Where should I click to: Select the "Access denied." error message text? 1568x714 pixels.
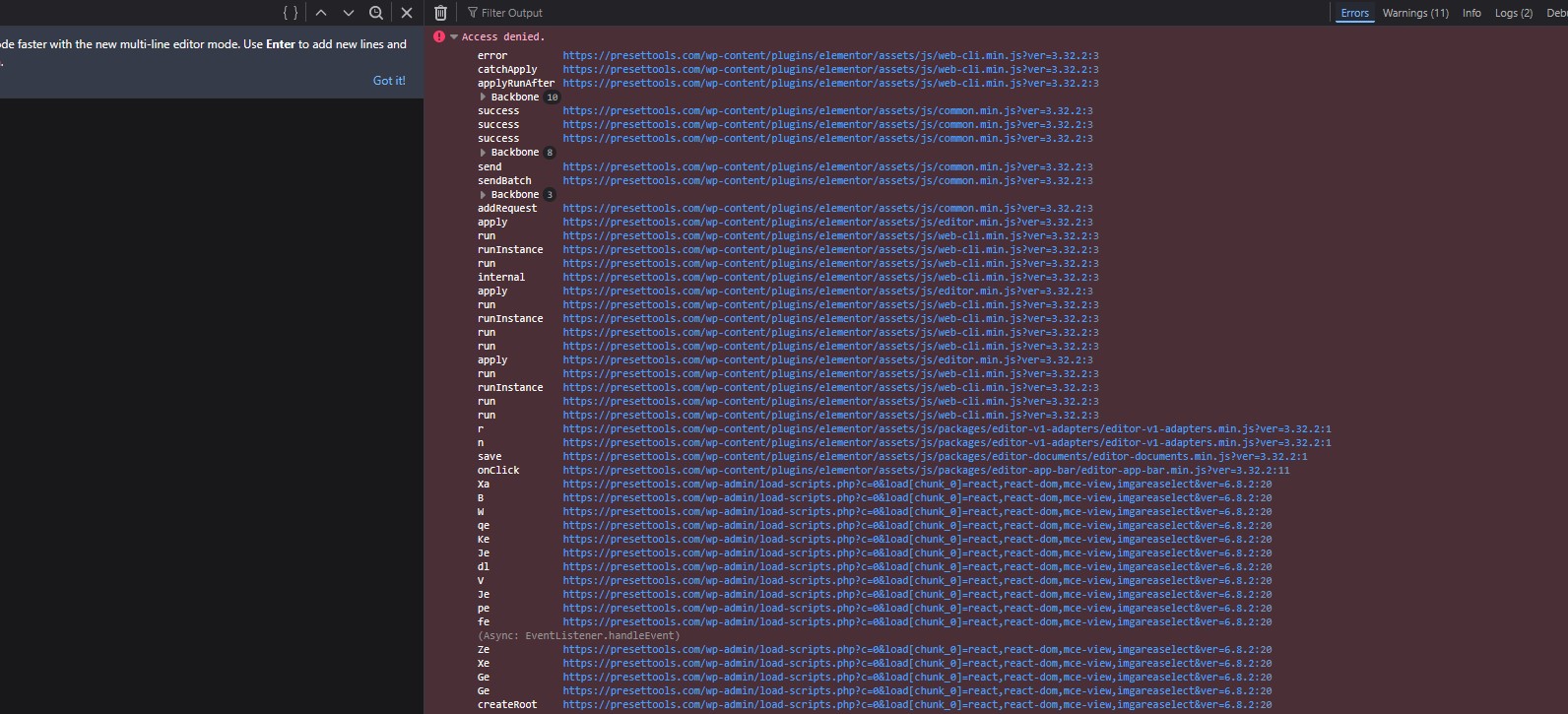502,36
